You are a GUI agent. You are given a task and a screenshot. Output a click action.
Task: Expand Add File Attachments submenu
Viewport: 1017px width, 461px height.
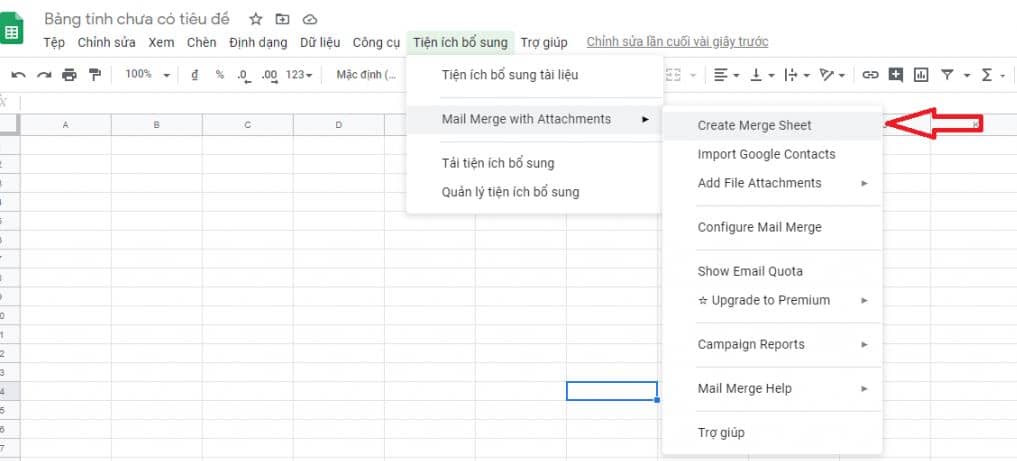pyautogui.click(x=772, y=183)
